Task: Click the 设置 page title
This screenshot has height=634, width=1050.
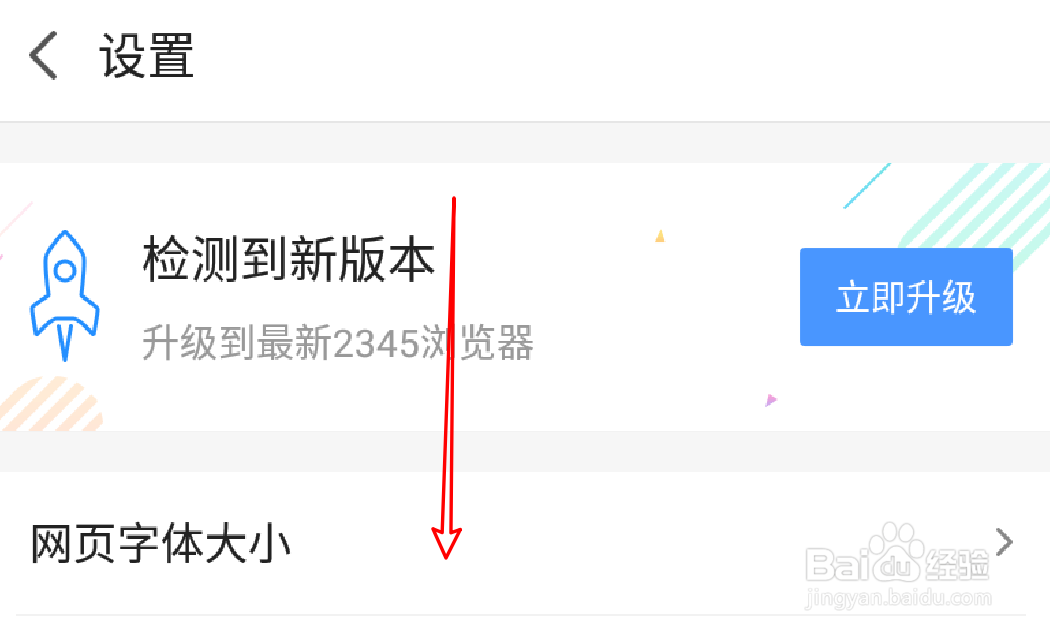Action: pyautogui.click(x=147, y=56)
